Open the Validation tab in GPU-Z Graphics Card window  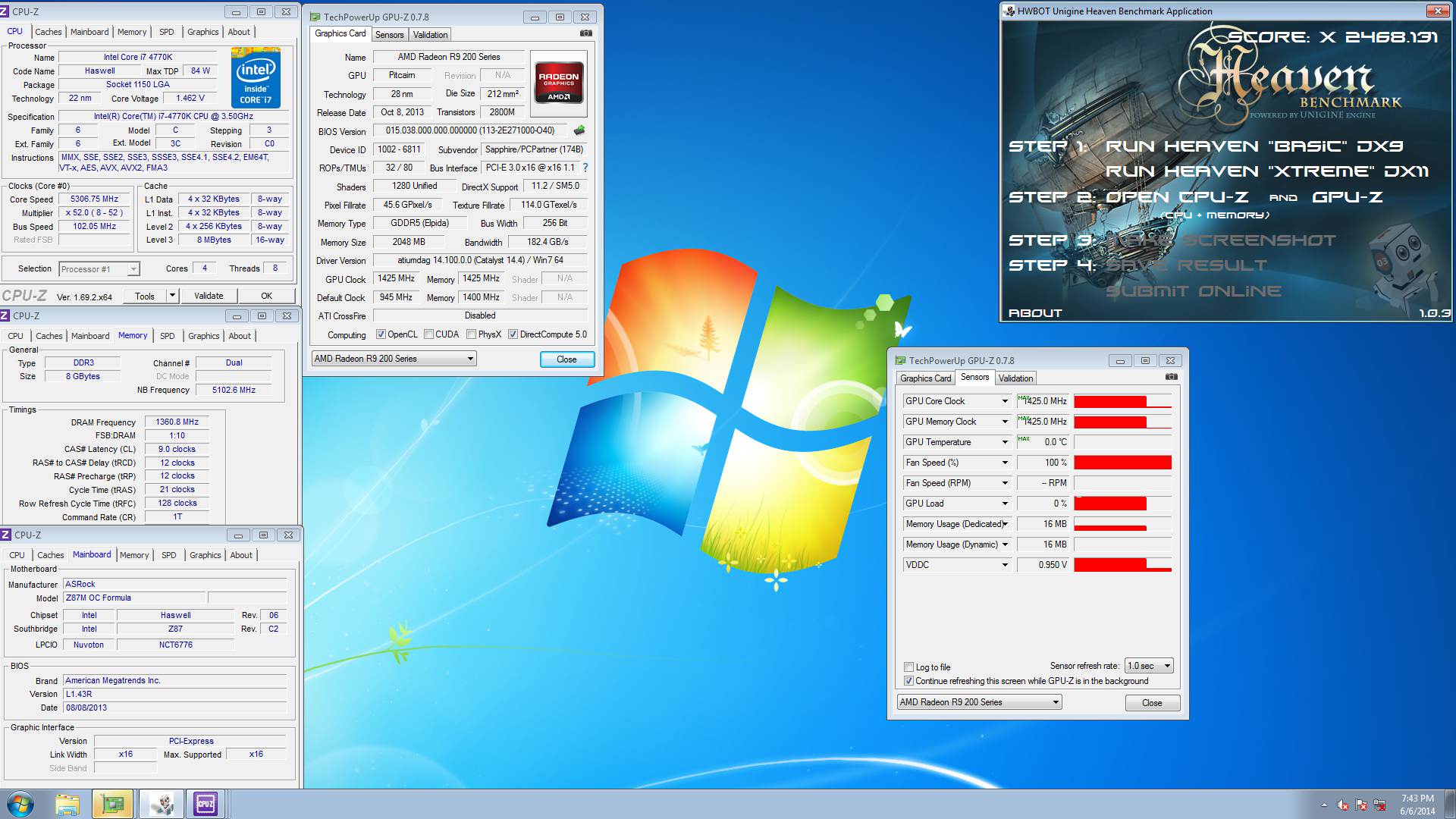click(431, 35)
